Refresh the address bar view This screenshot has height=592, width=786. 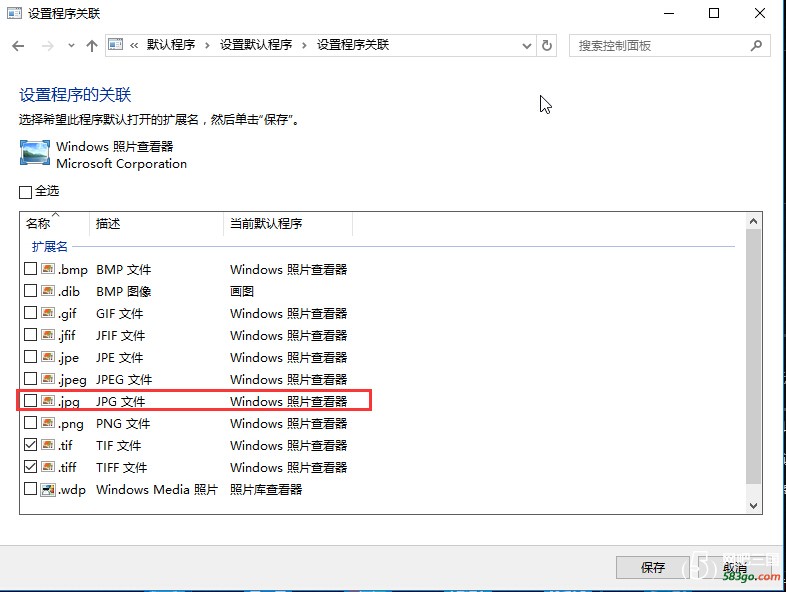click(x=547, y=46)
